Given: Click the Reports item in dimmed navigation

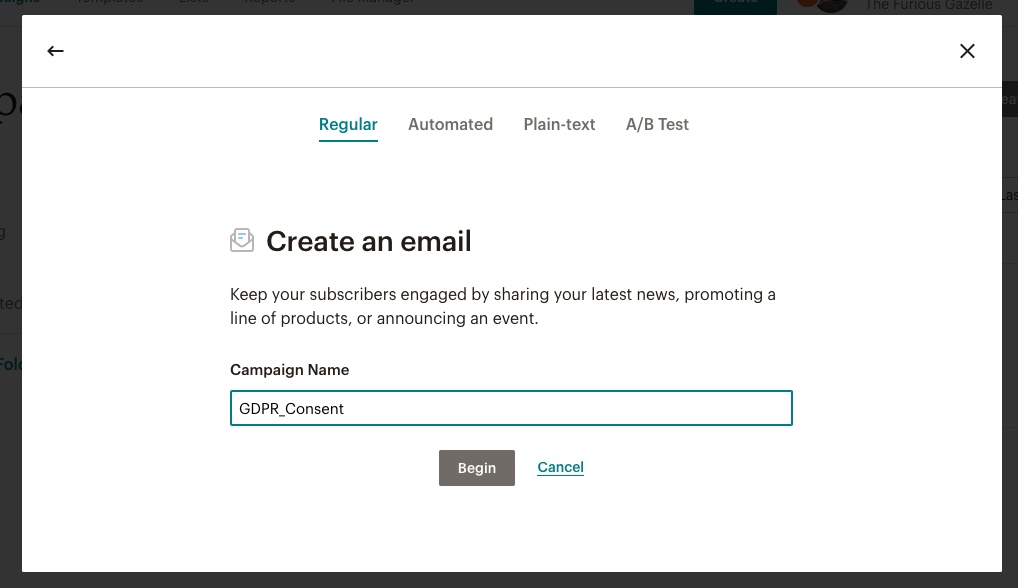Looking at the screenshot, I should [x=269, y=3].
